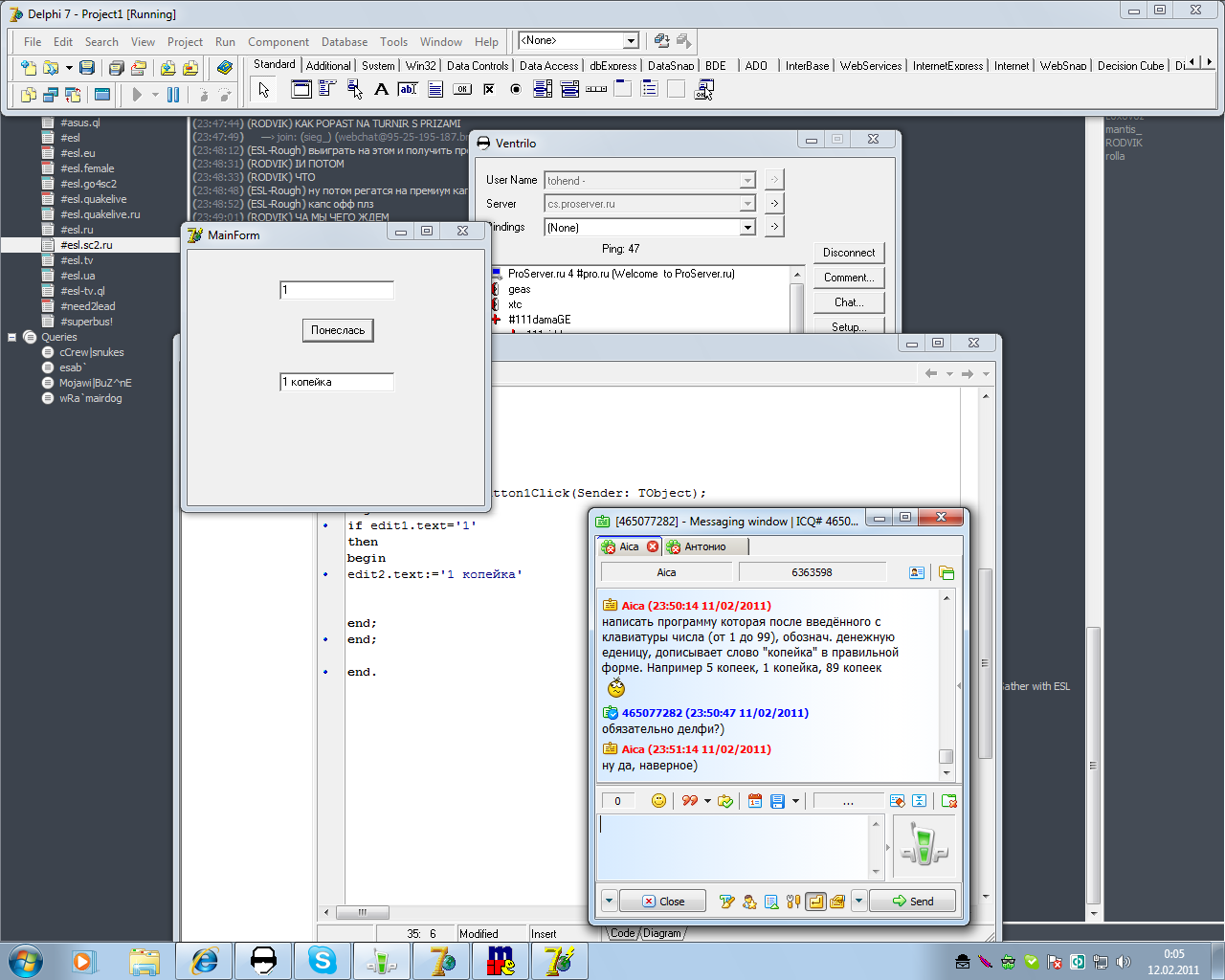This screenshot has width=1225, height=980.
Task: Click the Pause button in Delphi's debug toolbar
Action: pyautogui.click(x=173, y=95)
